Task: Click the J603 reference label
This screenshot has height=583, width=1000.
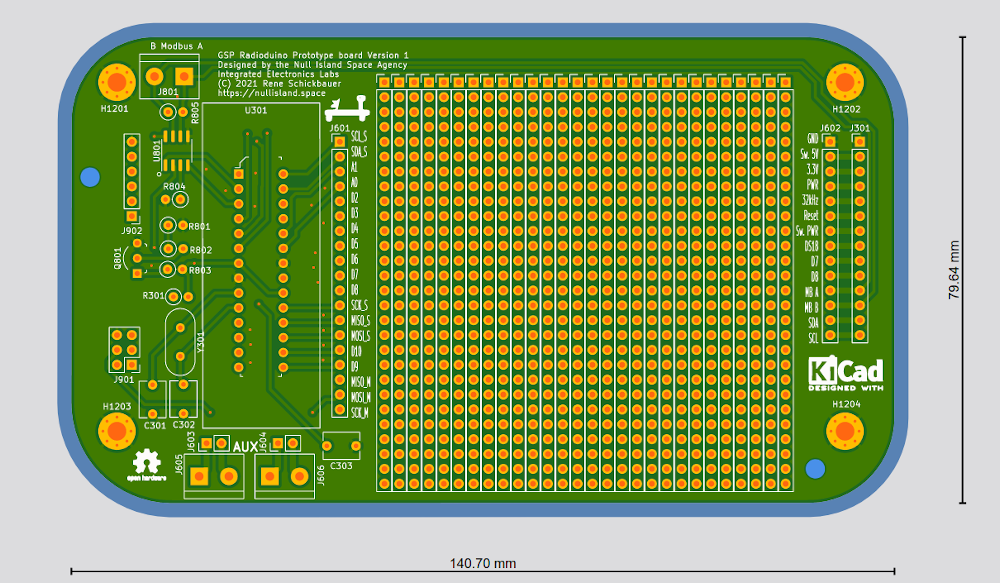Action: click(191, 441)
